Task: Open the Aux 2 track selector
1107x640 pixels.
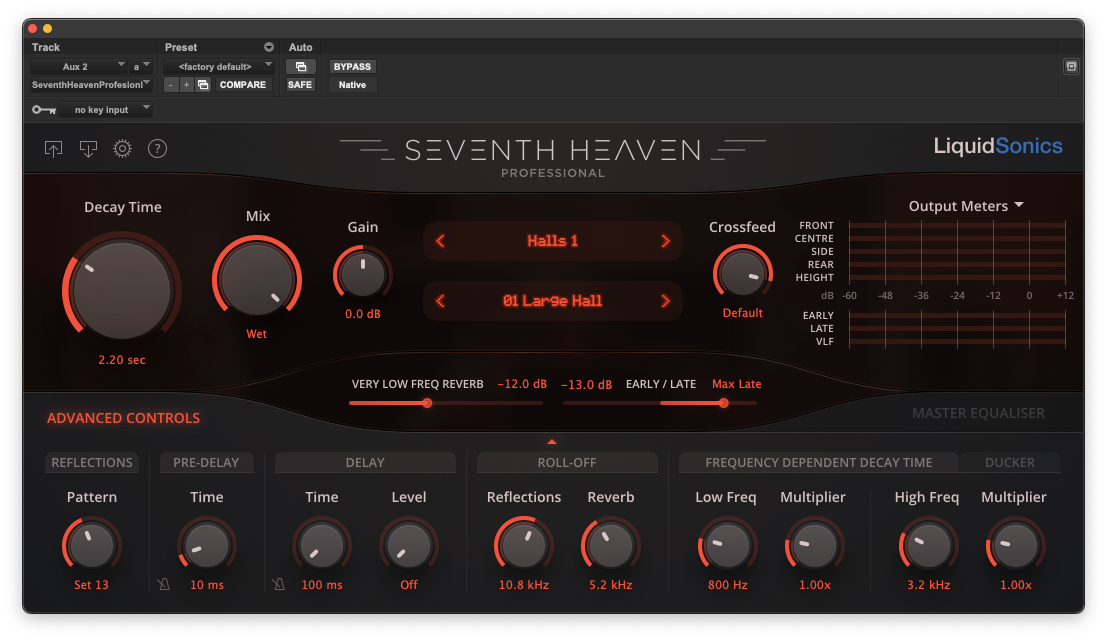Action: (78, 66)
